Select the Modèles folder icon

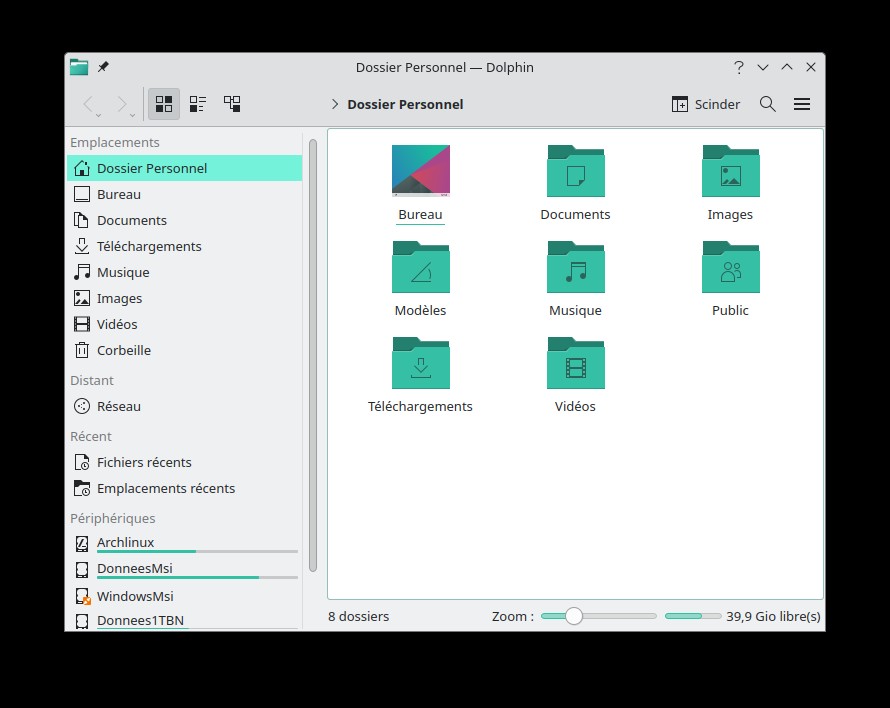[421, 267]
